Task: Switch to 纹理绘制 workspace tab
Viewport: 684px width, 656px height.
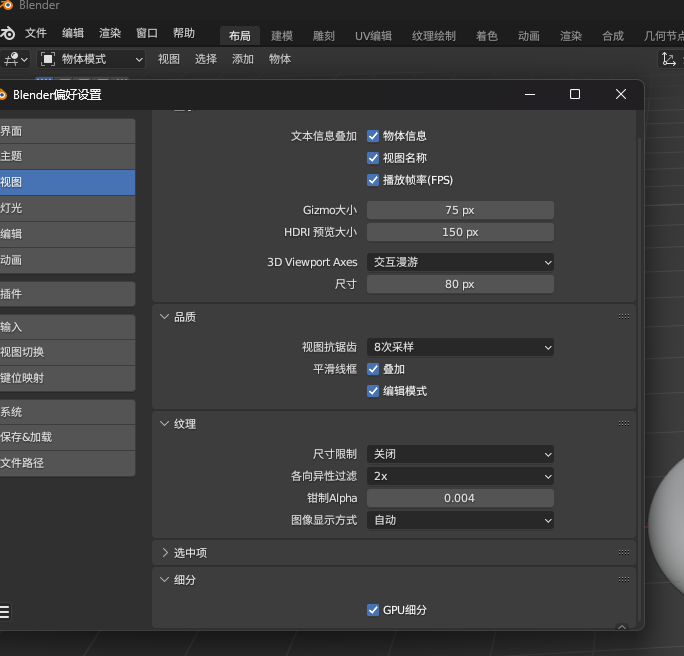Action: coord(434,36)
